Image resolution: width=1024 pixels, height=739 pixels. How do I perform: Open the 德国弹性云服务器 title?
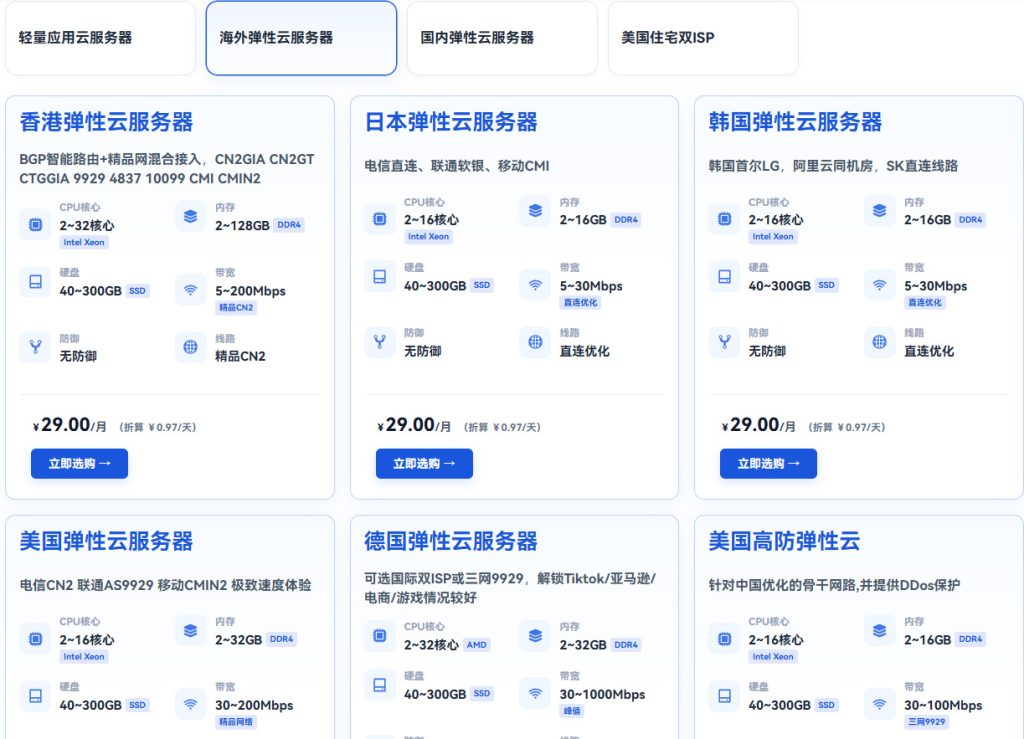tap(451, 541)
